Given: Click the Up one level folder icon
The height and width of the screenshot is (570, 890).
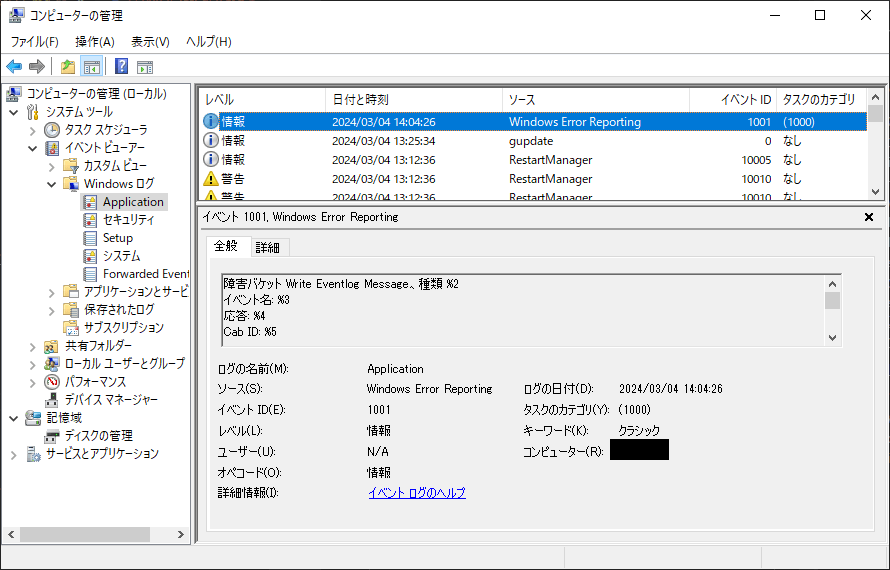Looking at the screenshot, I should click(68, 67).
